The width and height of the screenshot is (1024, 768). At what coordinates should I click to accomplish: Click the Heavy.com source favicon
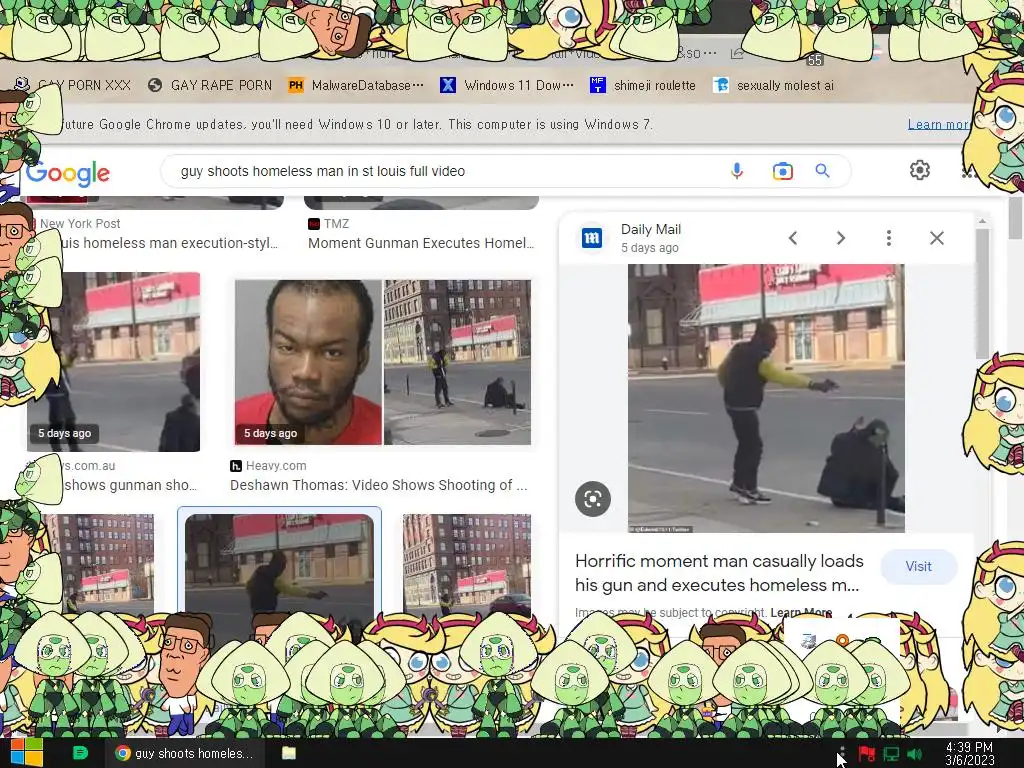[x=236, y=466]
